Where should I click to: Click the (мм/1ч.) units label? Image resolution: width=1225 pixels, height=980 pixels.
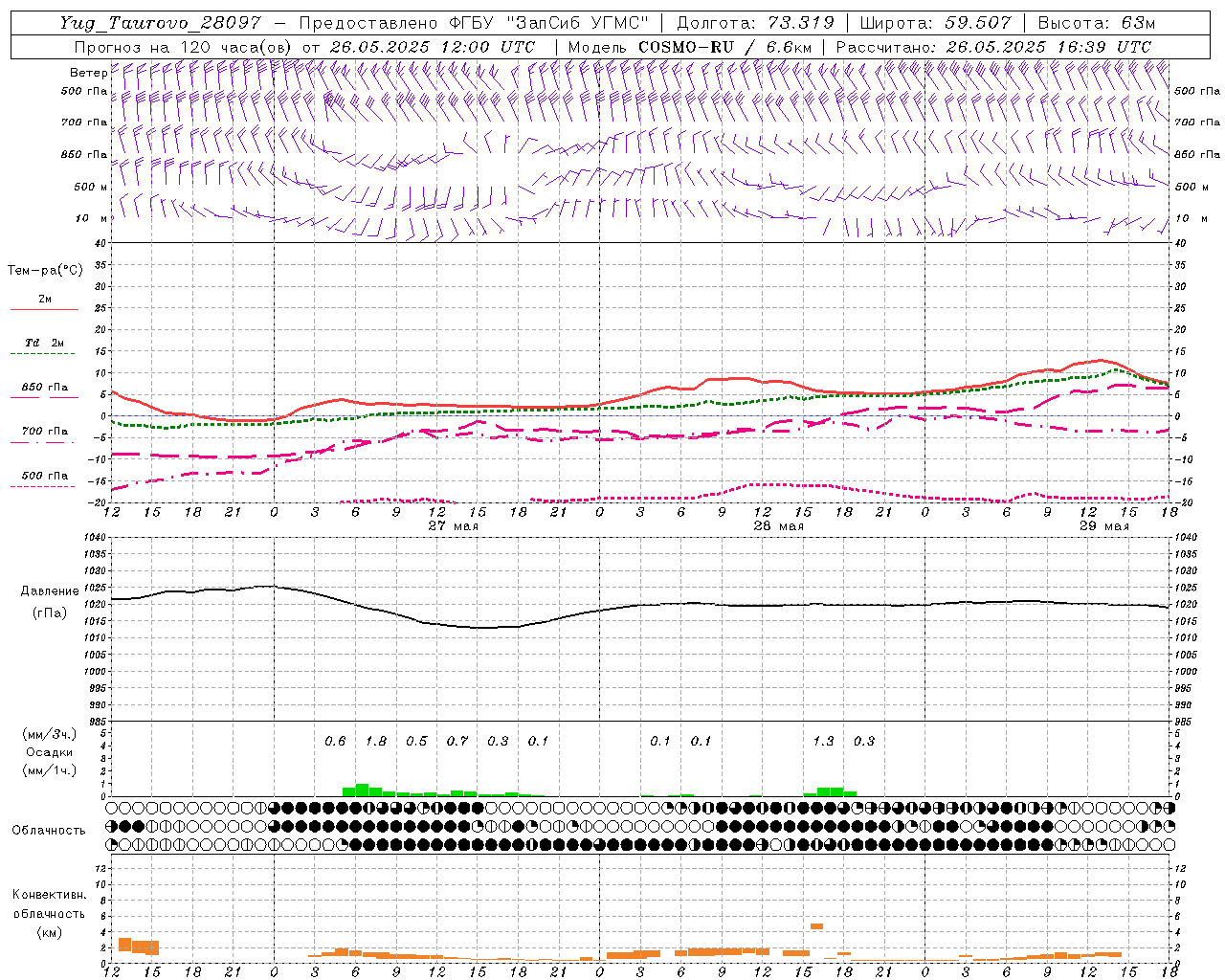(50, 770)
